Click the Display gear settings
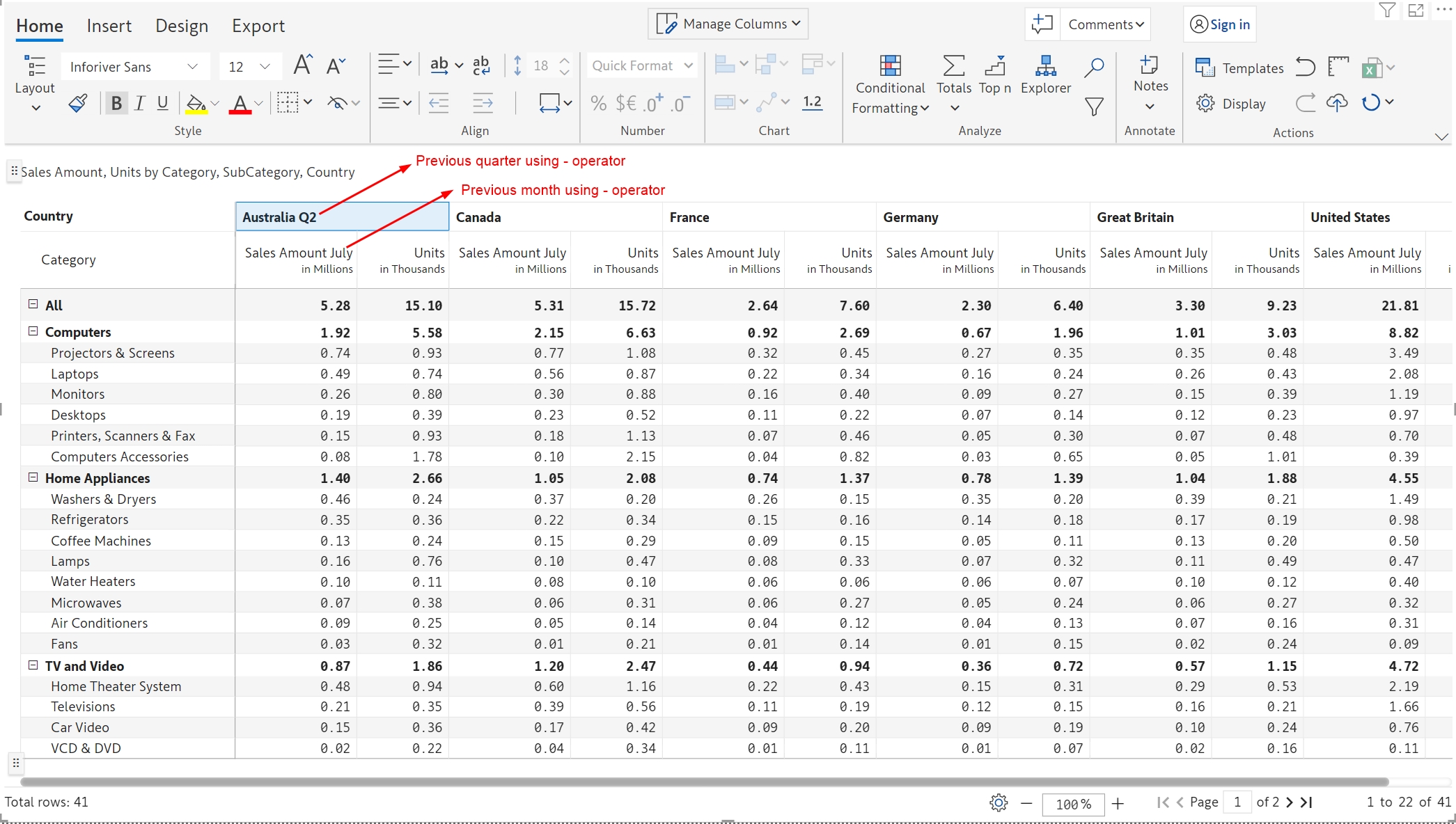The height and width of the screenshot is (824, 1456). pyautogui.click(x=1205, y=104)
